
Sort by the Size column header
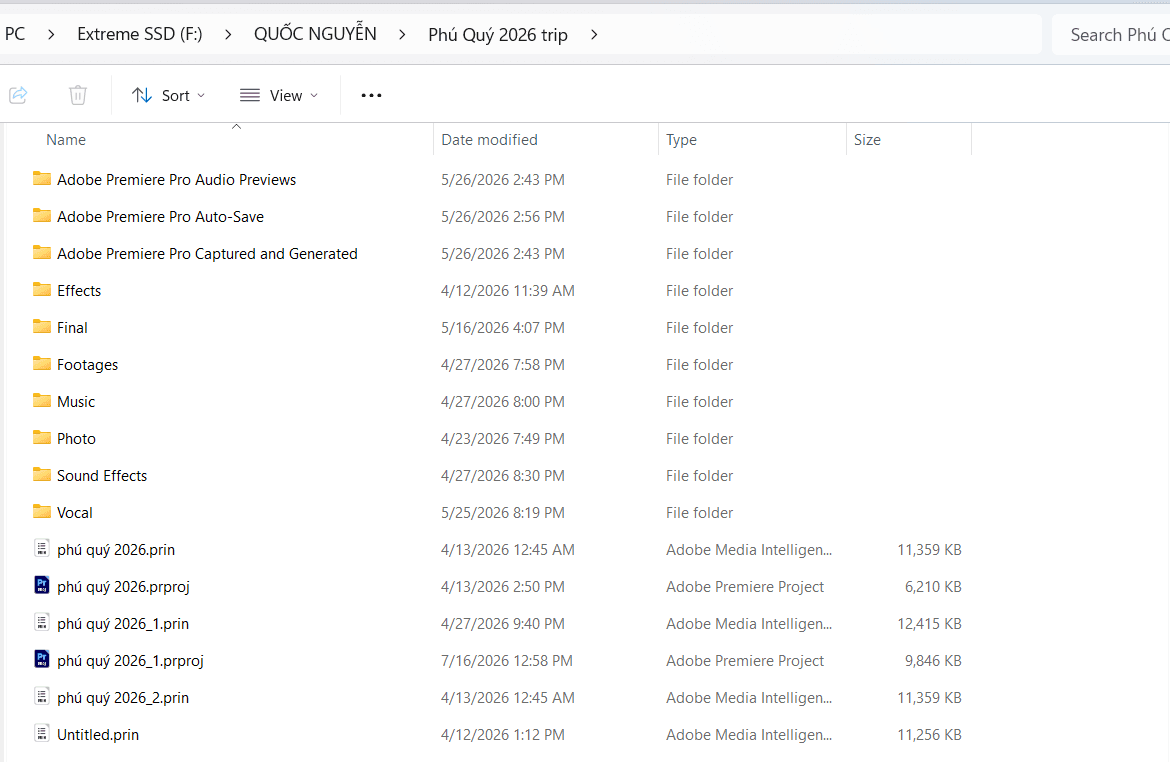click(867, 140)
